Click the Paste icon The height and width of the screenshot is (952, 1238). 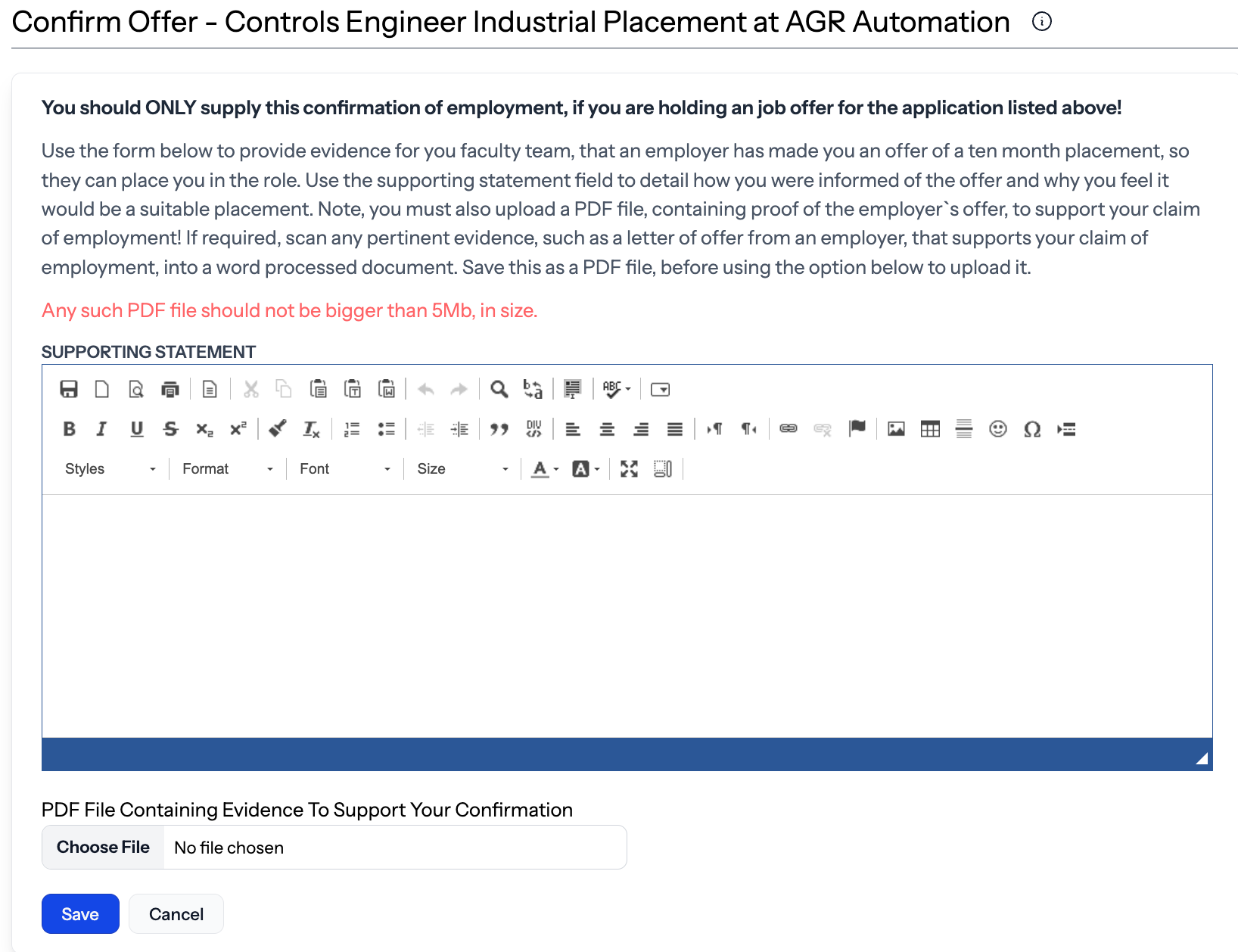click(319, 389)
